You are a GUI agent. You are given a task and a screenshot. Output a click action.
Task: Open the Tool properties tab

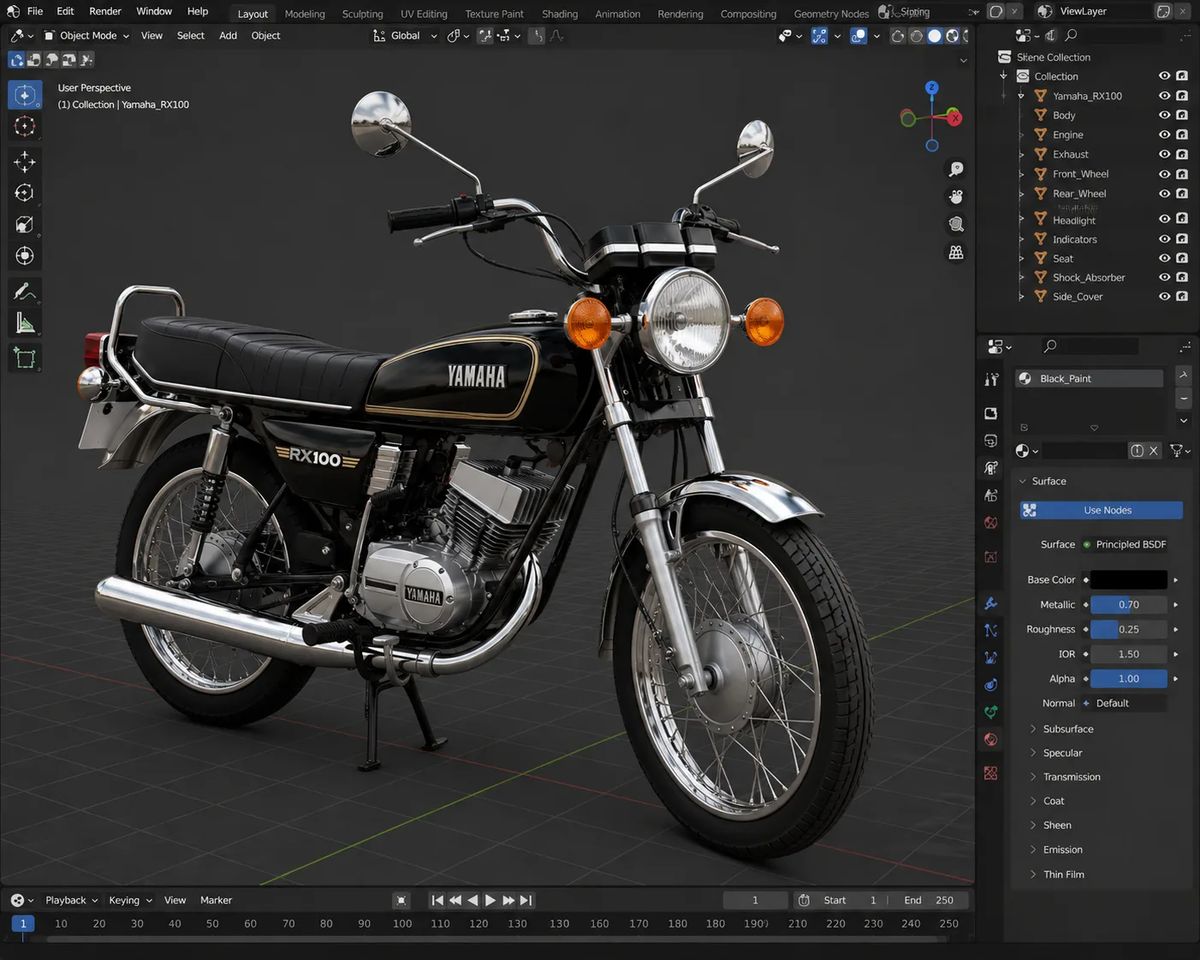pyautogui.click(x=991, y=379)
